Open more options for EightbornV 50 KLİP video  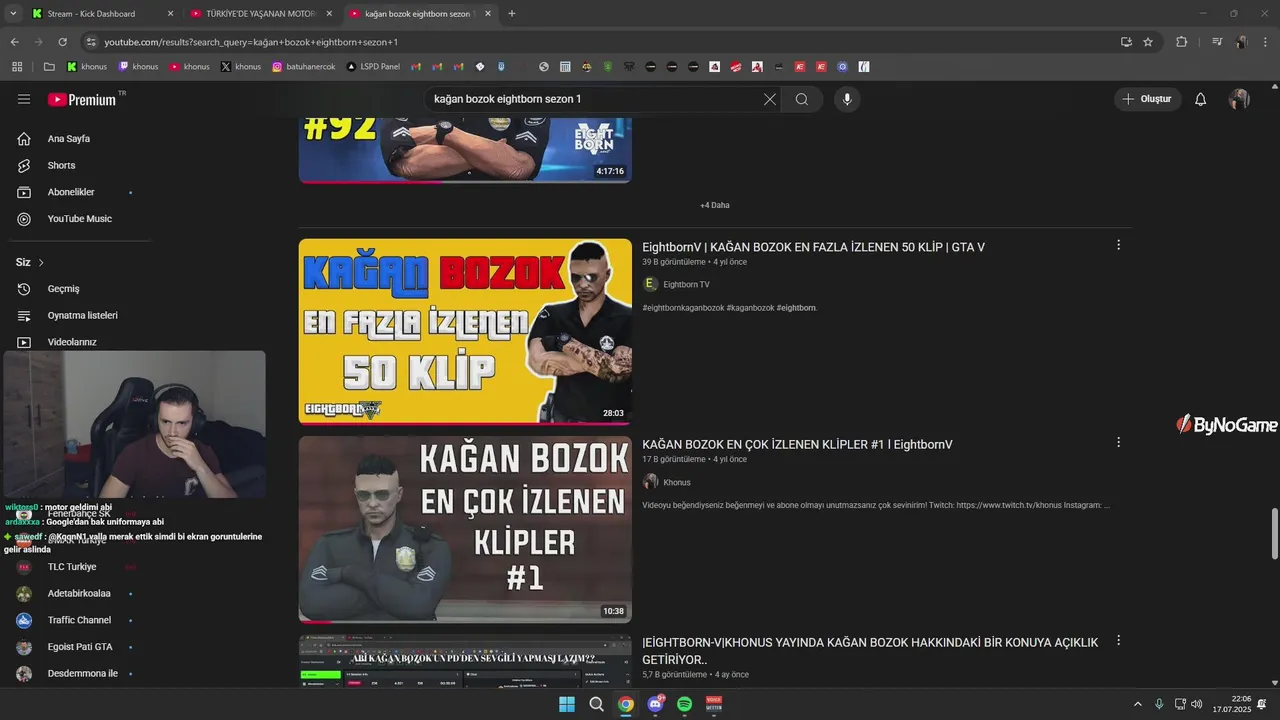coord(1118,245)
